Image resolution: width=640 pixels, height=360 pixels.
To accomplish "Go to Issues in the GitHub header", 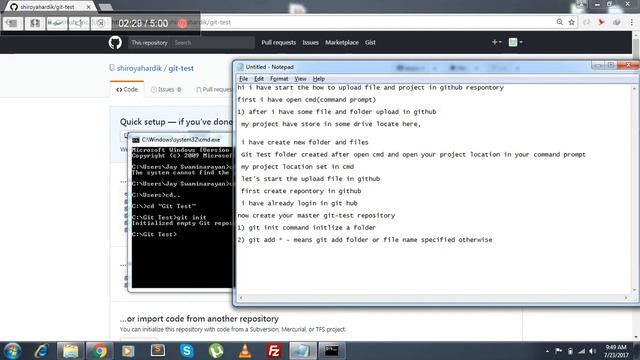I will (x=310, y=42).
